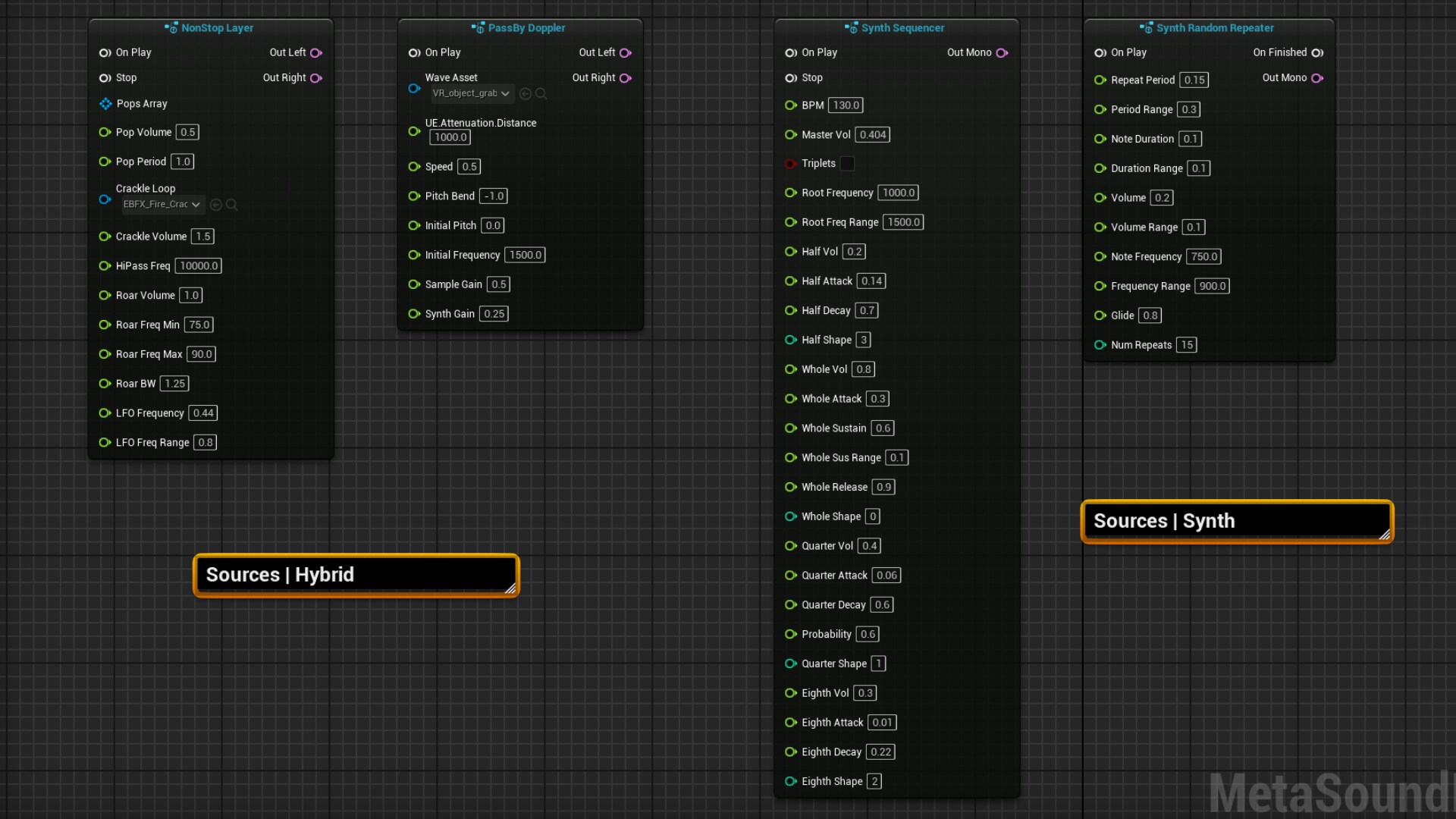This screenshot has width=1456, height=819.
Task: Click the On Finished pin on Synth Random Repeater
Action: pos(1319,52)
